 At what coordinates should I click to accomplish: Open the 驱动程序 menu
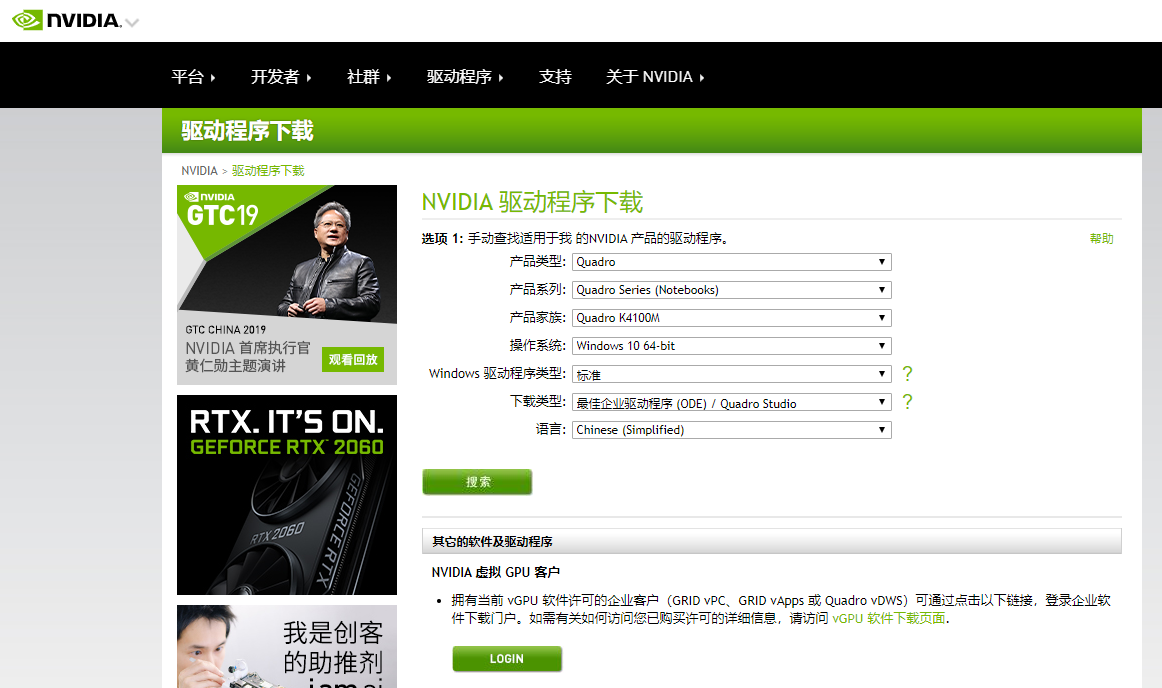pos(465,76)
